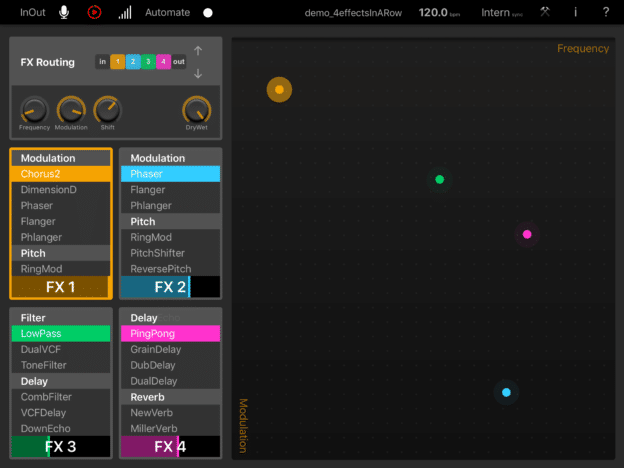Tap the routing up arrow
This screenshot has width=624, height=468.
[x=198, y=51]
